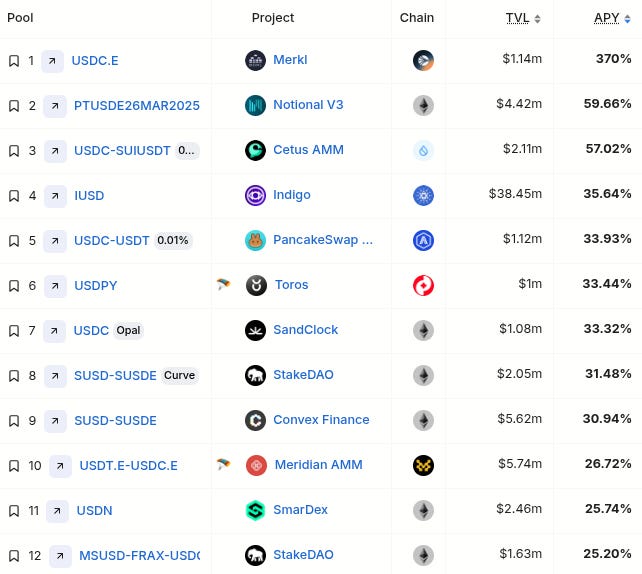The width and height of the screenshot is (642, 574).
Task: Click the SmarDex logo
Action: (255, 511)
